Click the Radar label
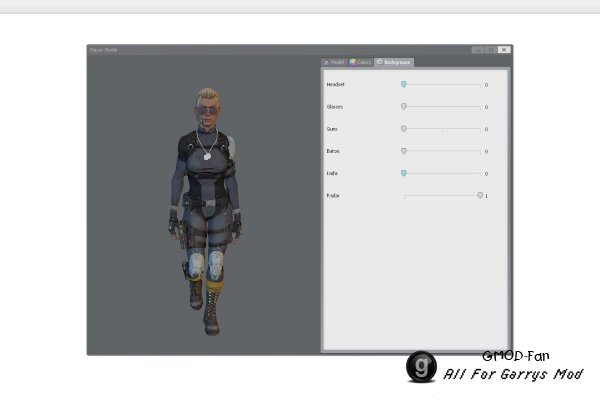This screenshot has width=600, height=400. click(x=333, y=196)
